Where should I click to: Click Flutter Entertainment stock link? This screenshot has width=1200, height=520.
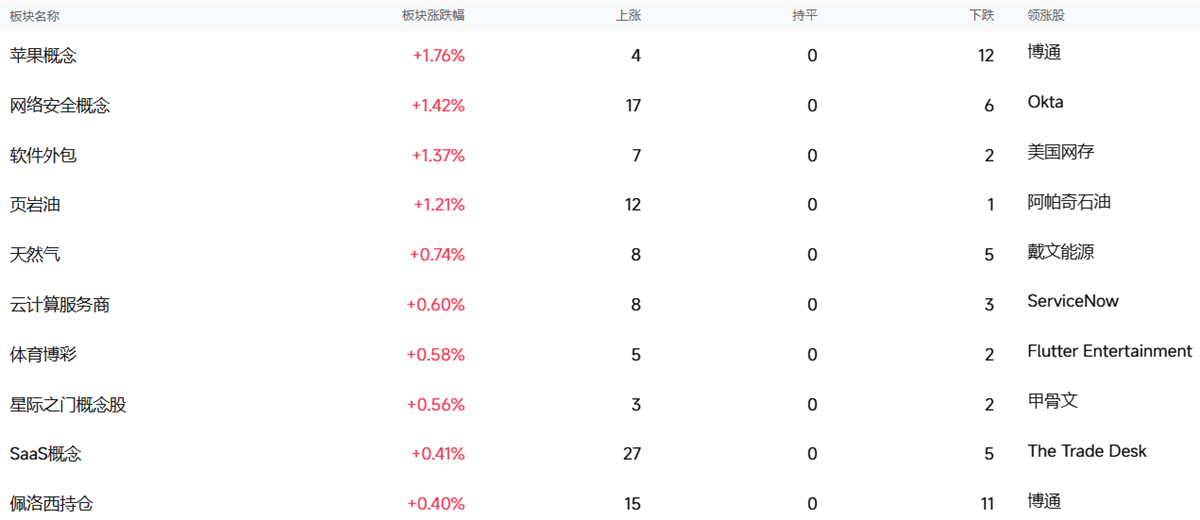(1109, 351)
